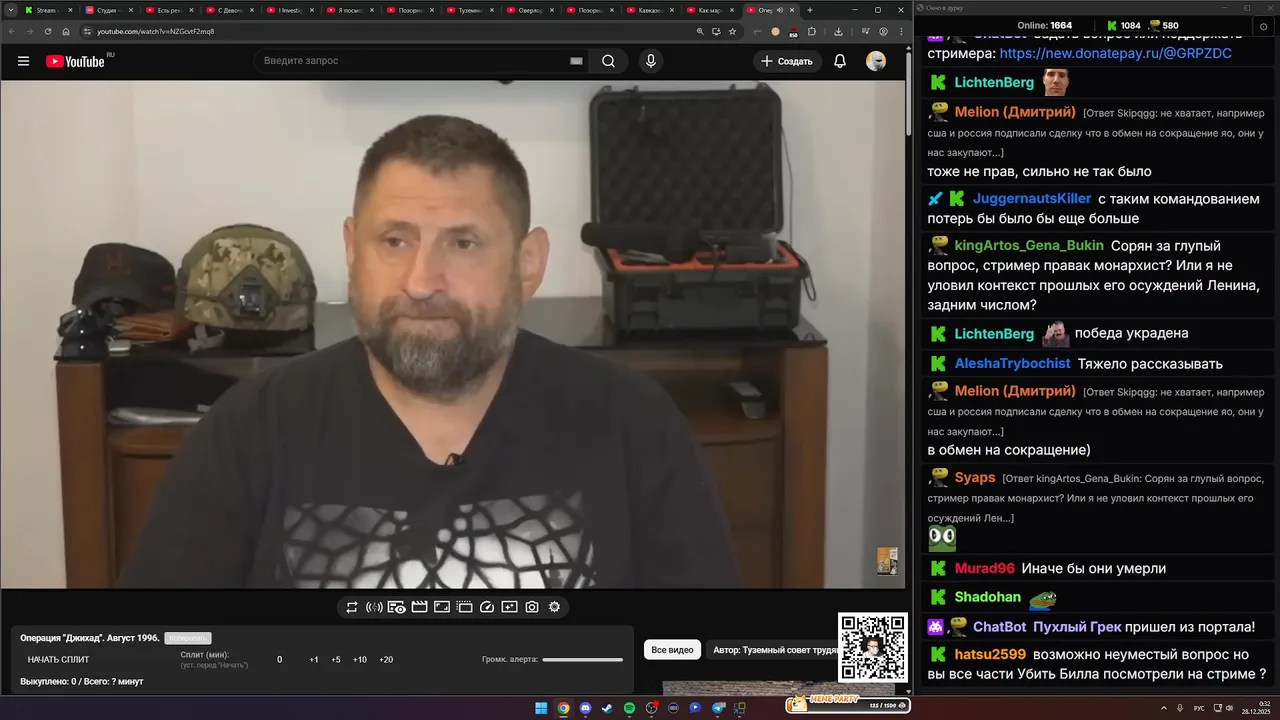The image size is (1280, 720).
Task: Add +10 minutes to split
Action: [x=360, y=660]
